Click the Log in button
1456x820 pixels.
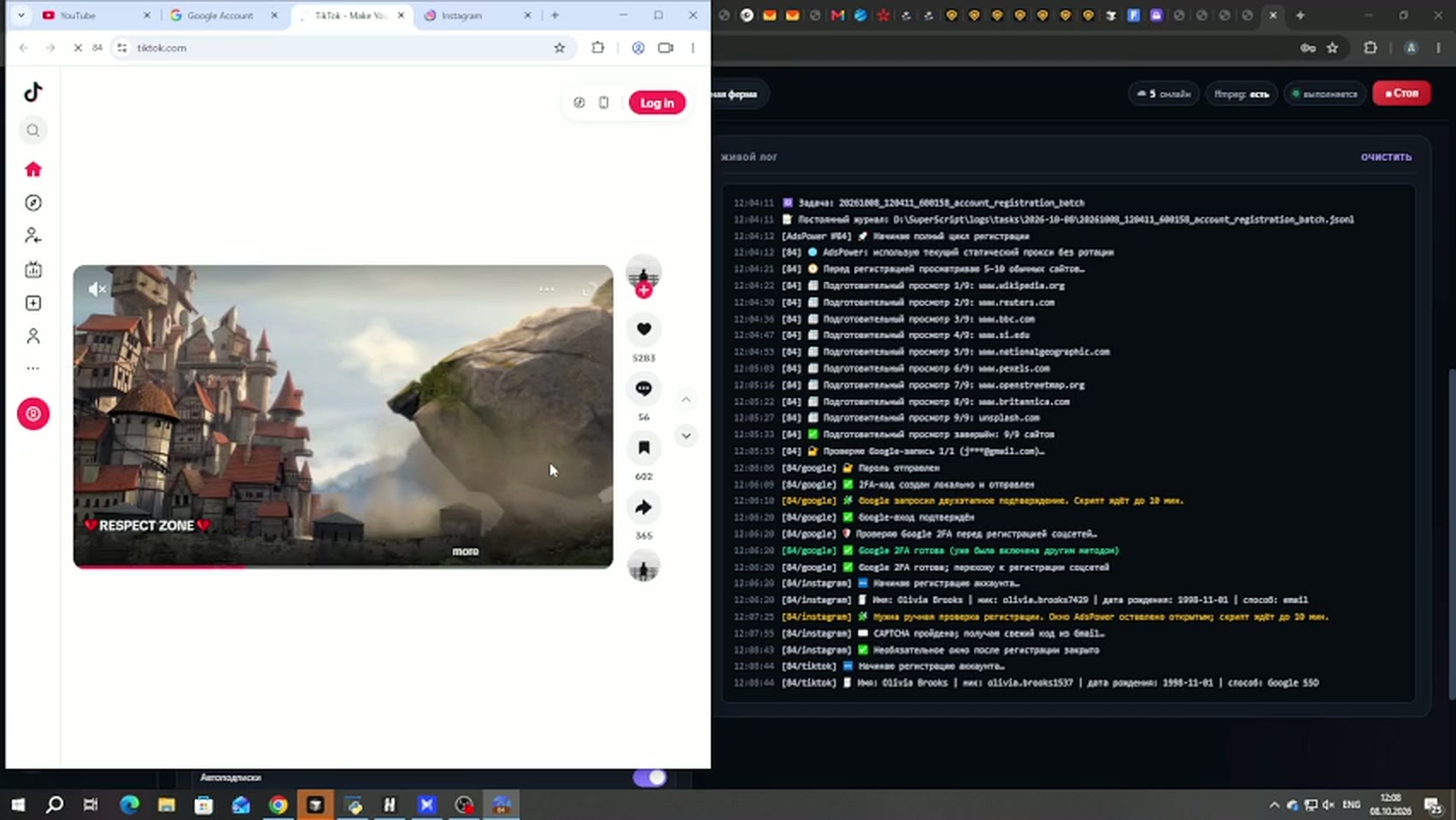pos(657,102)
